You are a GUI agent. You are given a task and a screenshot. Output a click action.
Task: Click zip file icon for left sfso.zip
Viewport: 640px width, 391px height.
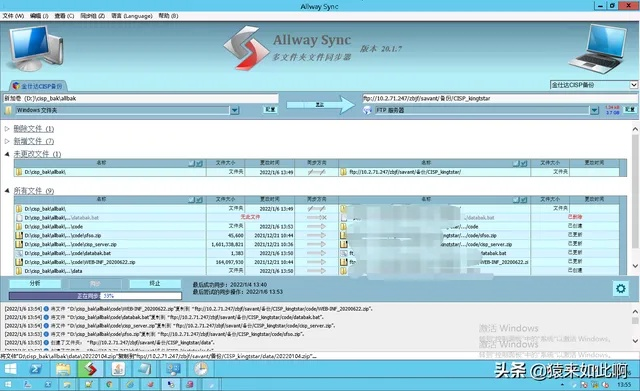19,235
